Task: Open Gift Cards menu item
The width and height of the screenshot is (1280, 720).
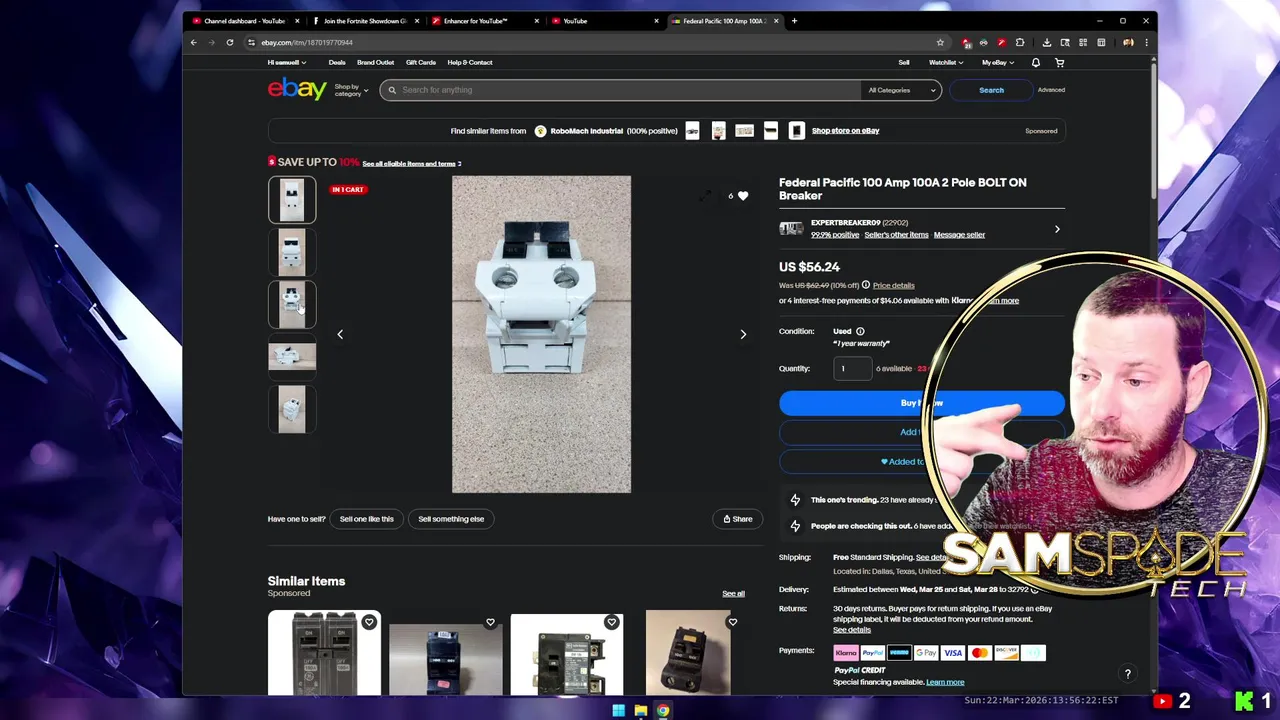Action: tap(420, 62)
